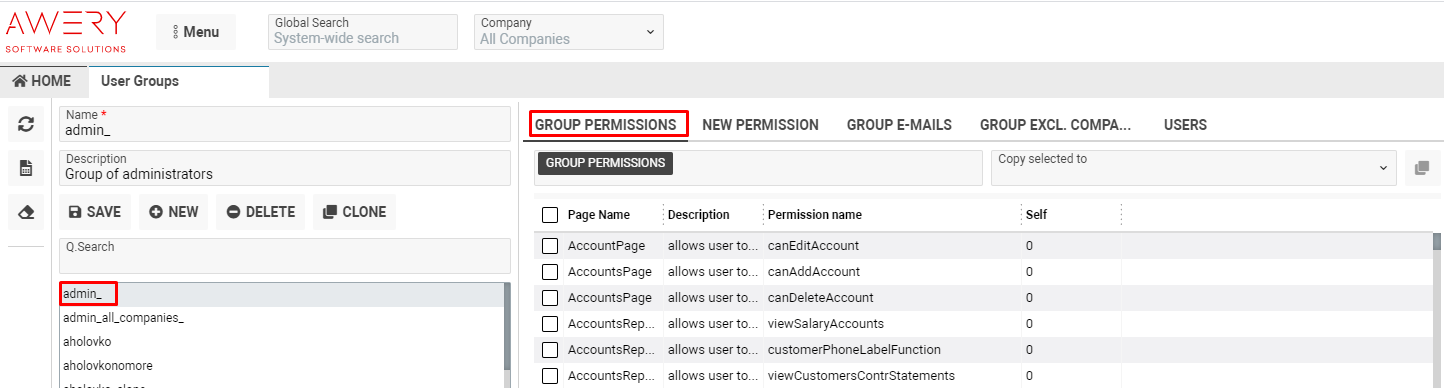Click the eraser clear icon in sidebar

(27, 212)
